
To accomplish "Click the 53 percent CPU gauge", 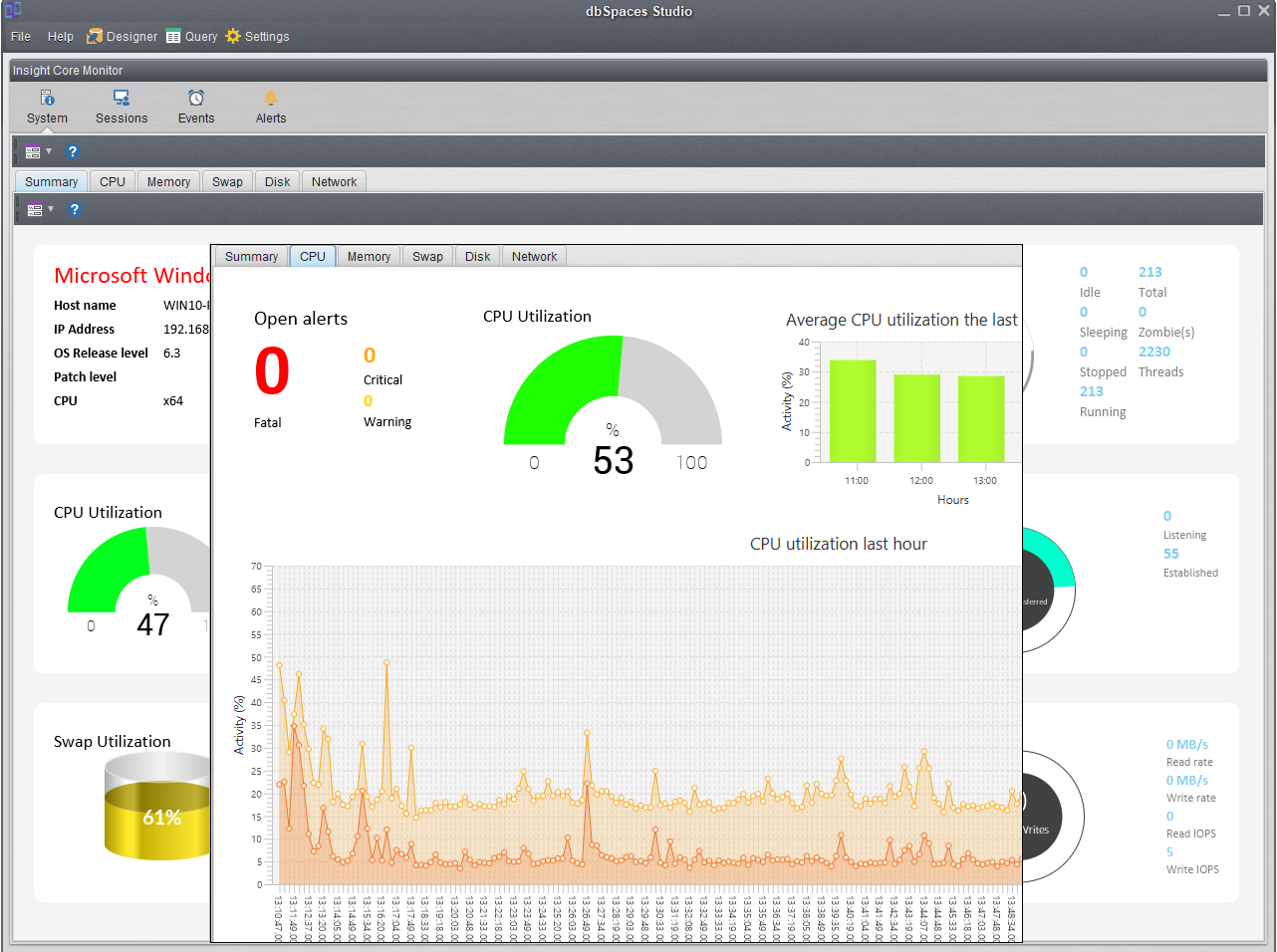I will (x=613, y=398).
